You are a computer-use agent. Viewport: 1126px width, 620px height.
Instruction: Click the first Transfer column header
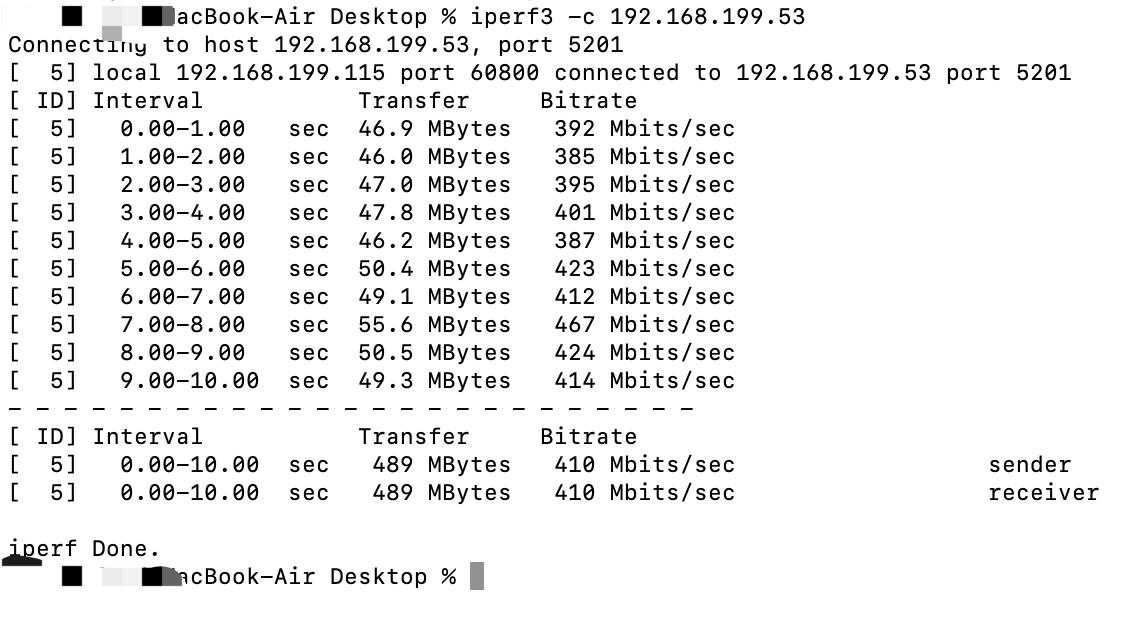413,101
